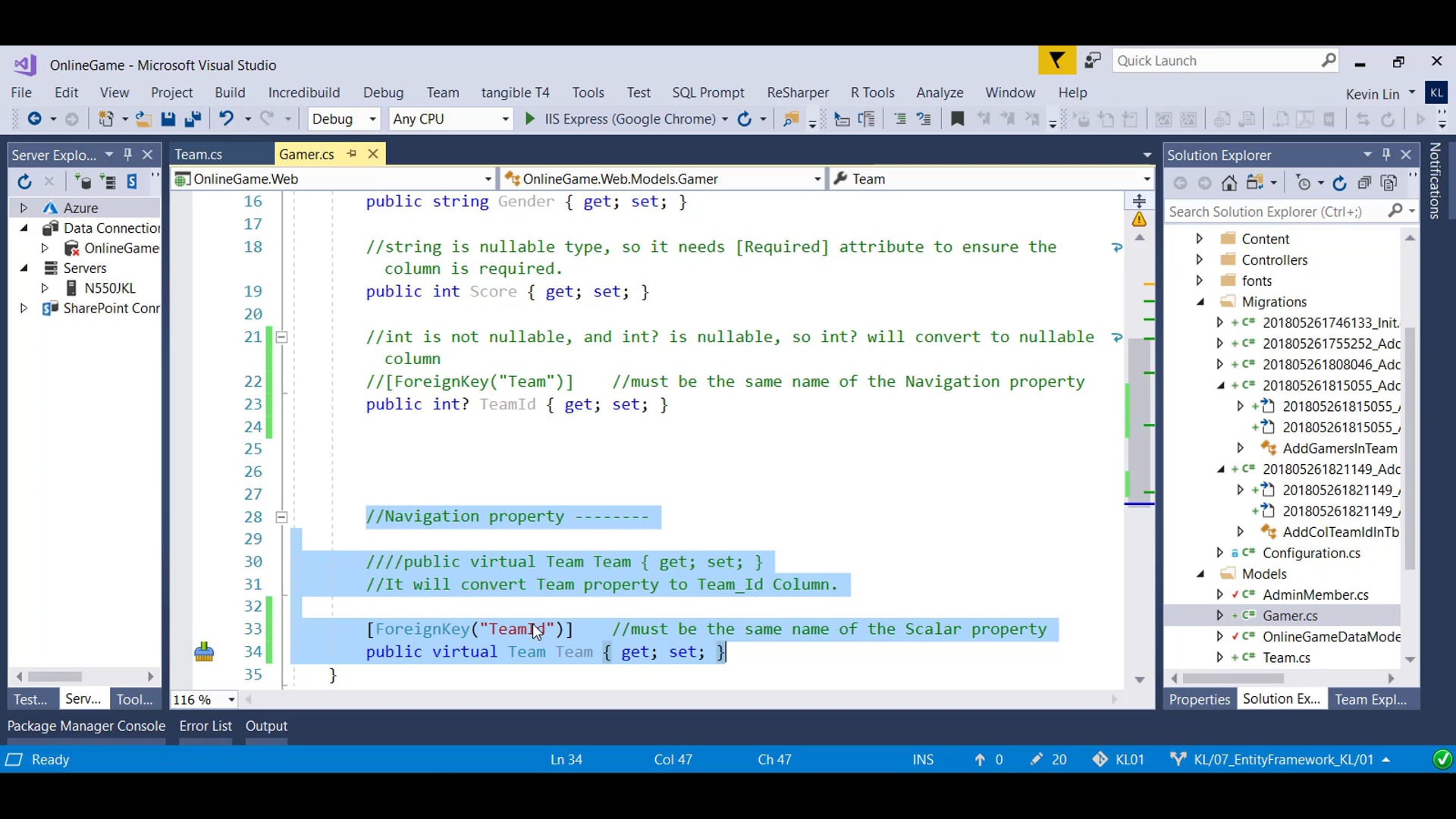1456x819 pixels.
Task: Toggle auto hide pin on Solution Explorer
Action: point(1386,155)
